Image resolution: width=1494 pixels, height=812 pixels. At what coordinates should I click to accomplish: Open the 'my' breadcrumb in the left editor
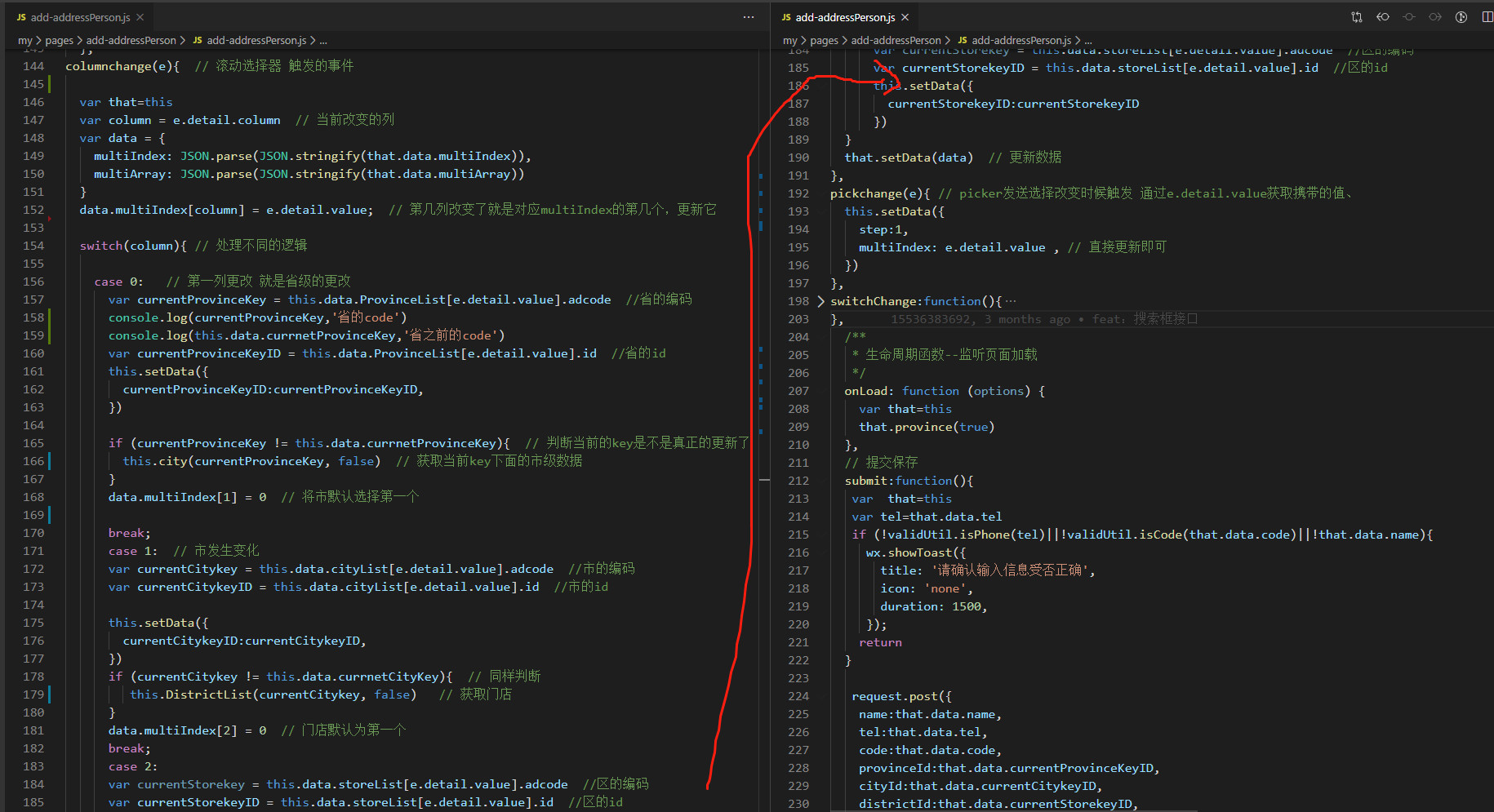click(25, 40)
